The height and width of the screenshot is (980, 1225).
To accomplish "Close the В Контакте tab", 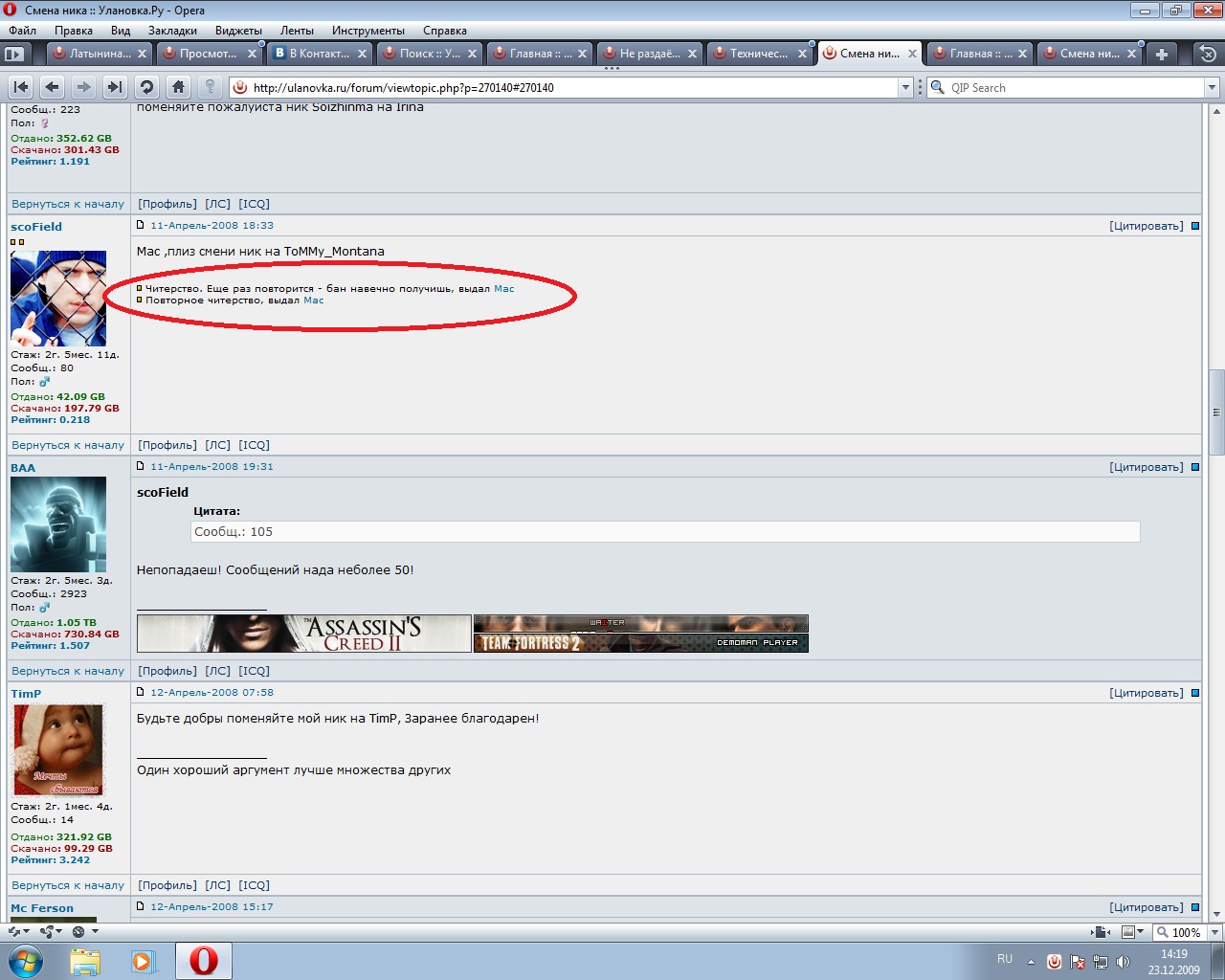I will pyautogui.click(x=362, y=55).
